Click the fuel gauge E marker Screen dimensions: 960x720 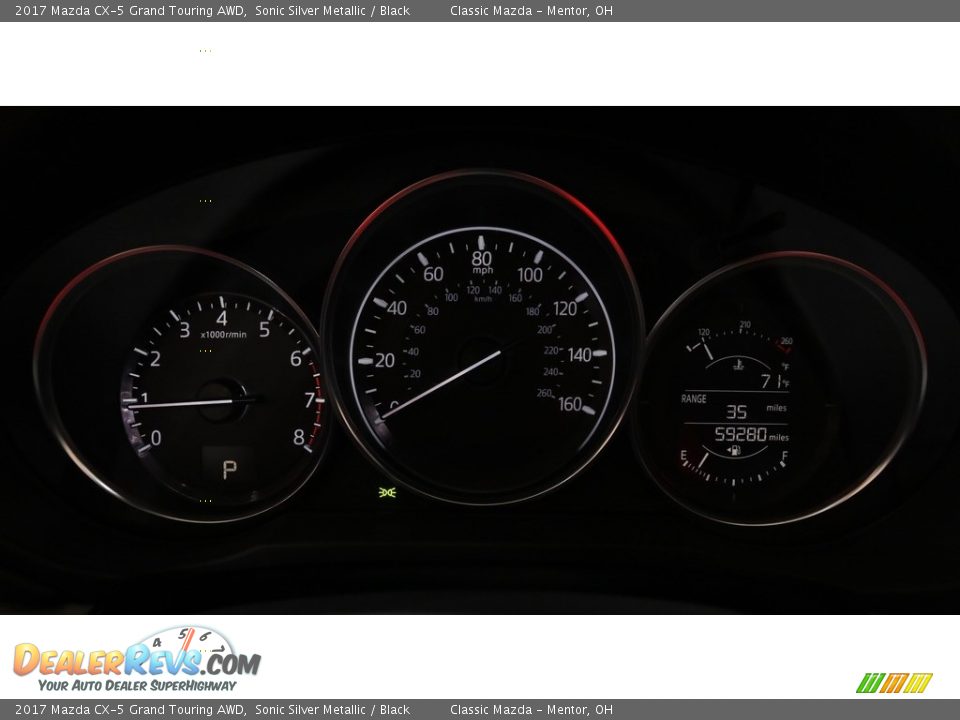click(684, 456)
